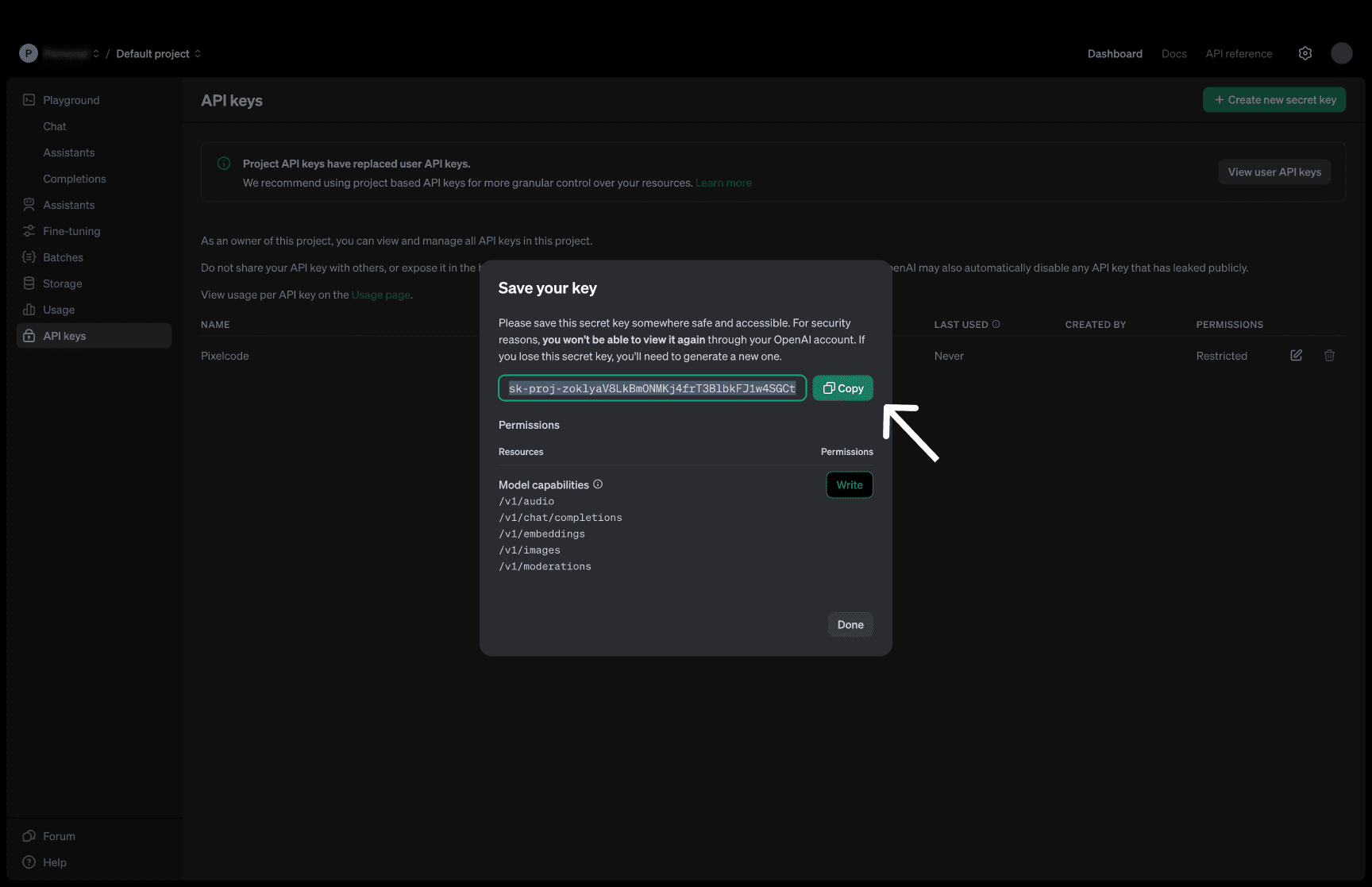Click the Pixelcode key name

225,356
